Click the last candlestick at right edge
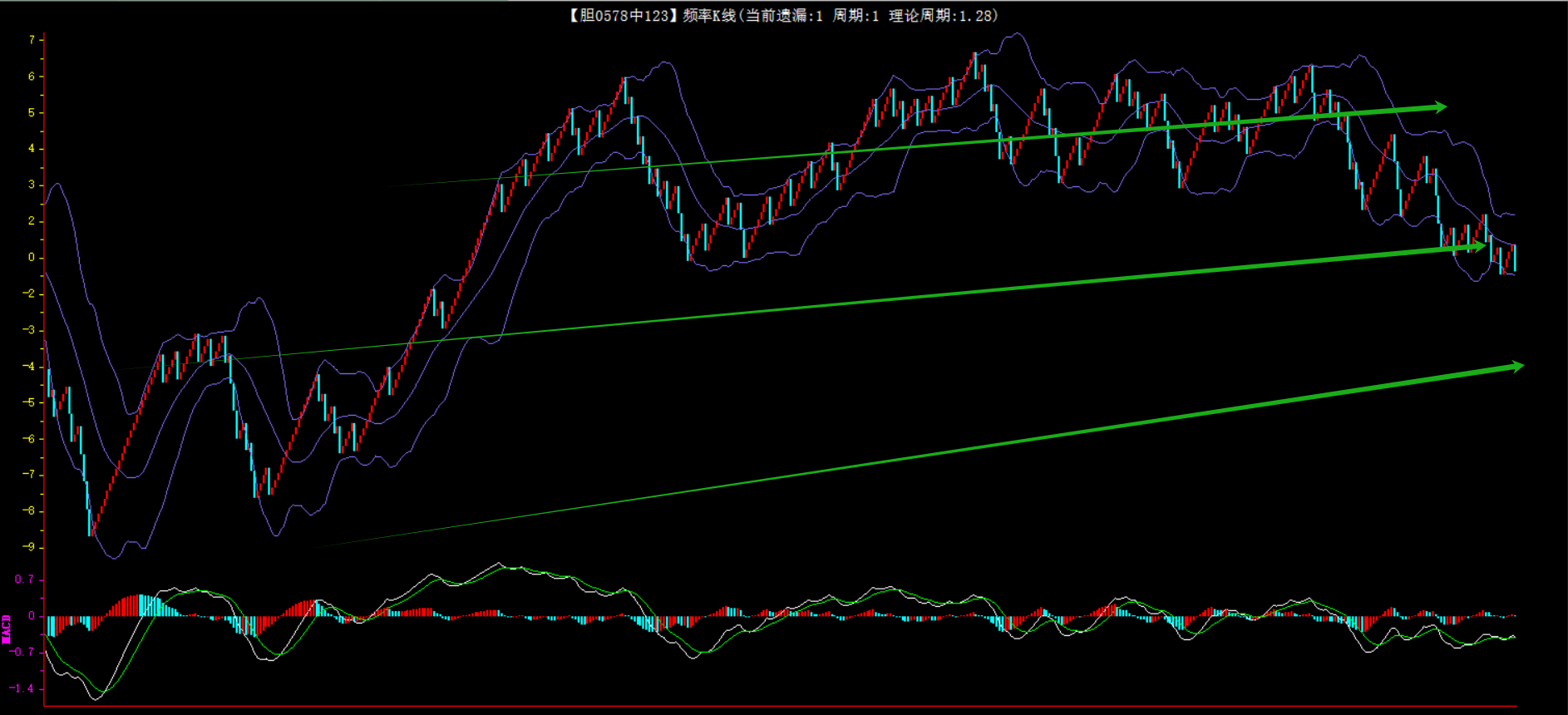The width and height of the screenshot is (1568, 715). click(1515, 258)
